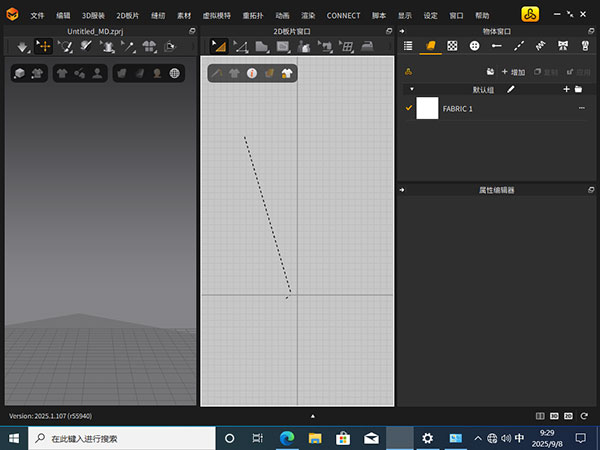Open the CONNECT menu
The image size is (600, 450).
click(343, 16)
